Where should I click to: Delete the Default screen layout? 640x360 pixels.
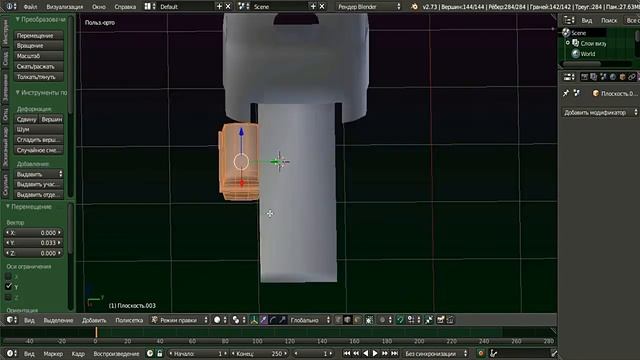click(x=228, y=6)
